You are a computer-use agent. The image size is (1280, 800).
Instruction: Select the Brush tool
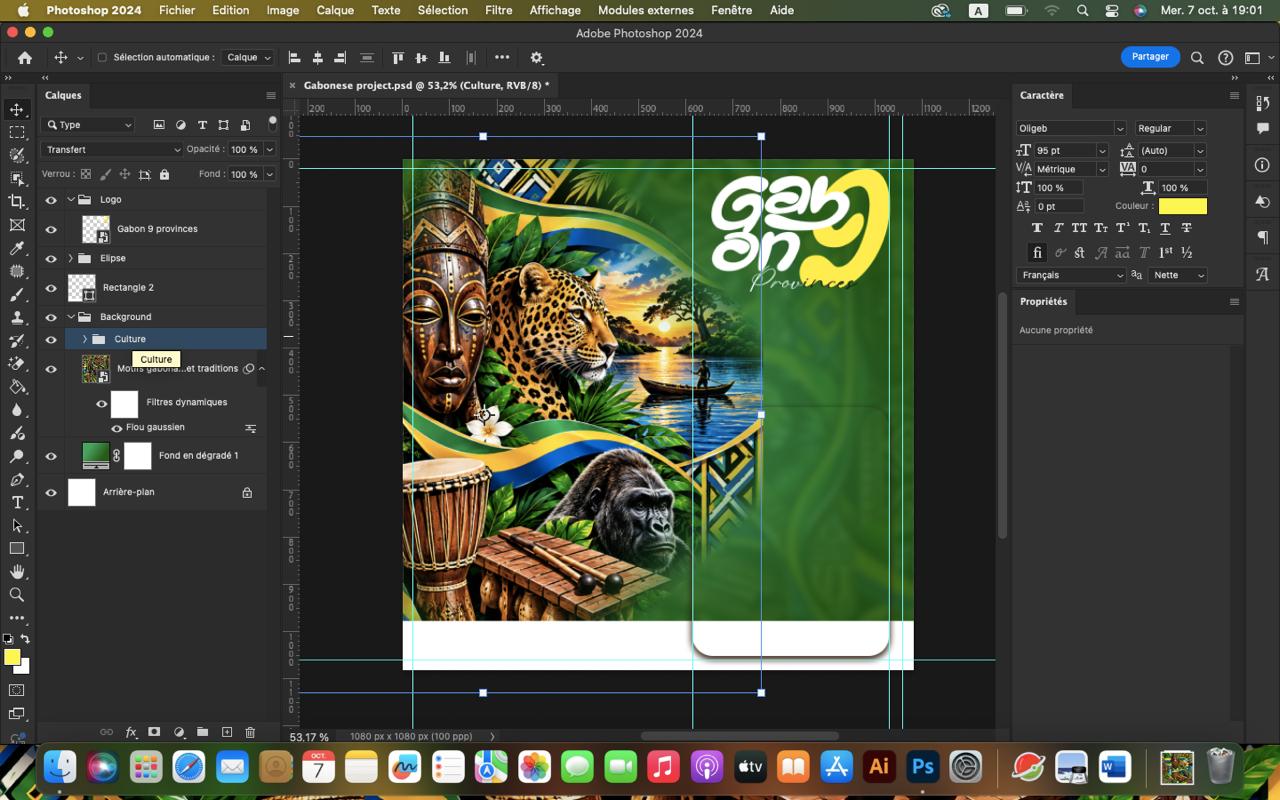coord(17,295)
